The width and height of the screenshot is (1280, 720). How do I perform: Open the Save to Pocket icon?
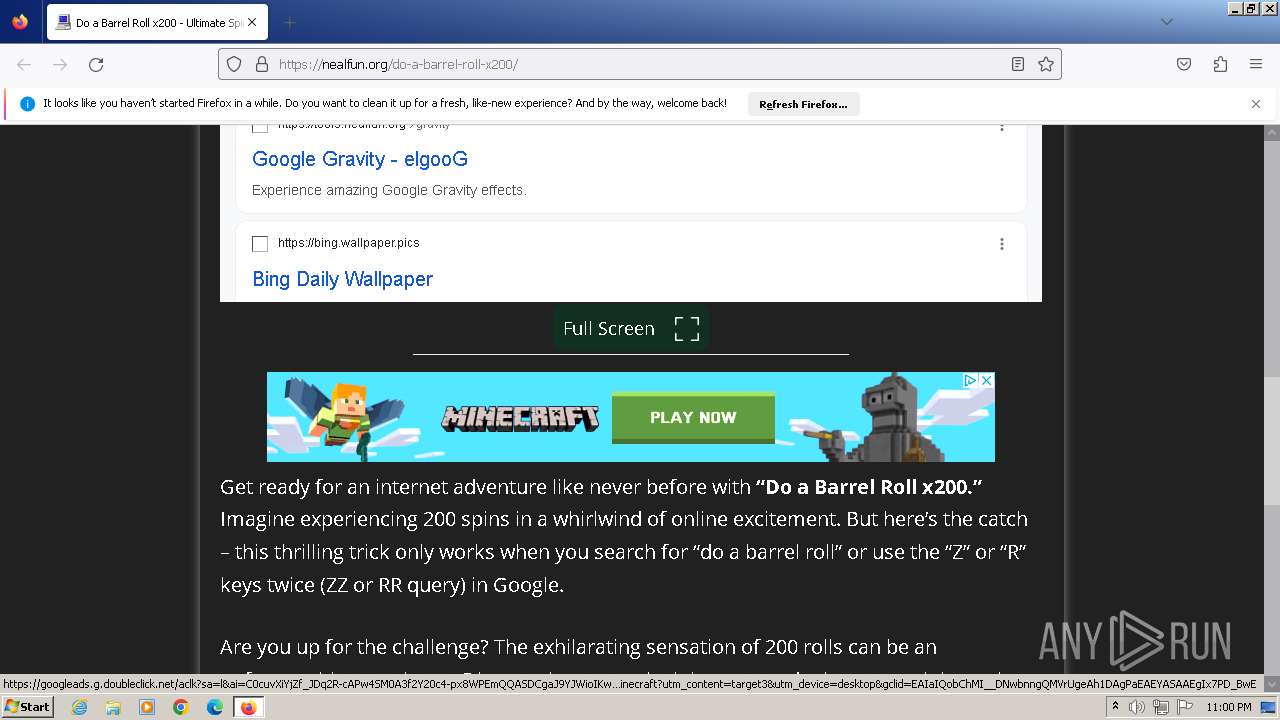click(x=1184, y=64)
